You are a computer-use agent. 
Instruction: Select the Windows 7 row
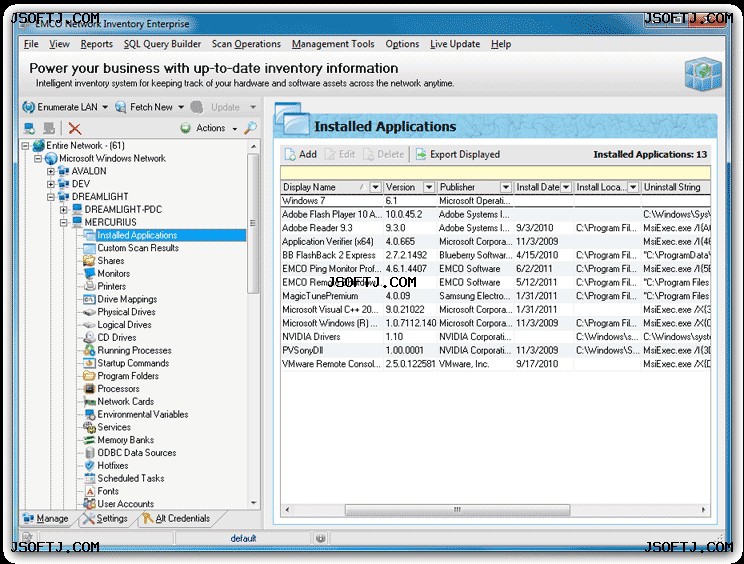(x=495, y=201)
